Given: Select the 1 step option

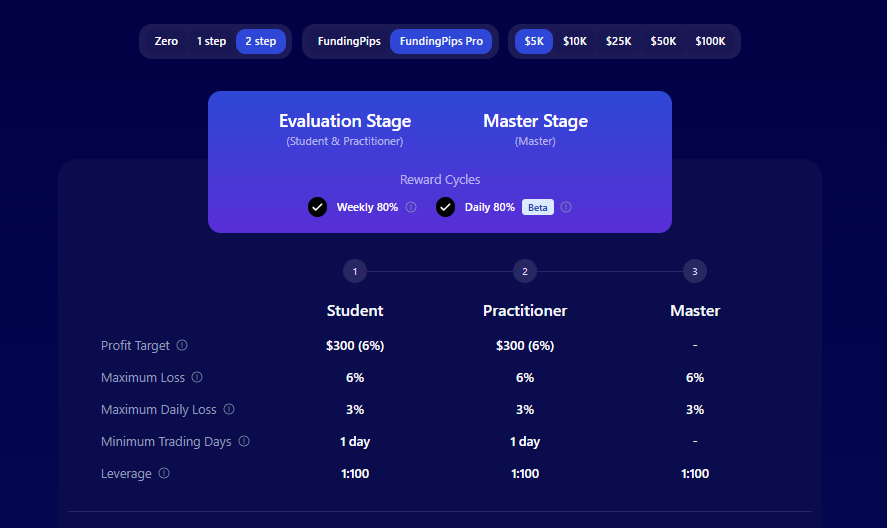Looking at the screenshot, I should [x=211, y=41].
